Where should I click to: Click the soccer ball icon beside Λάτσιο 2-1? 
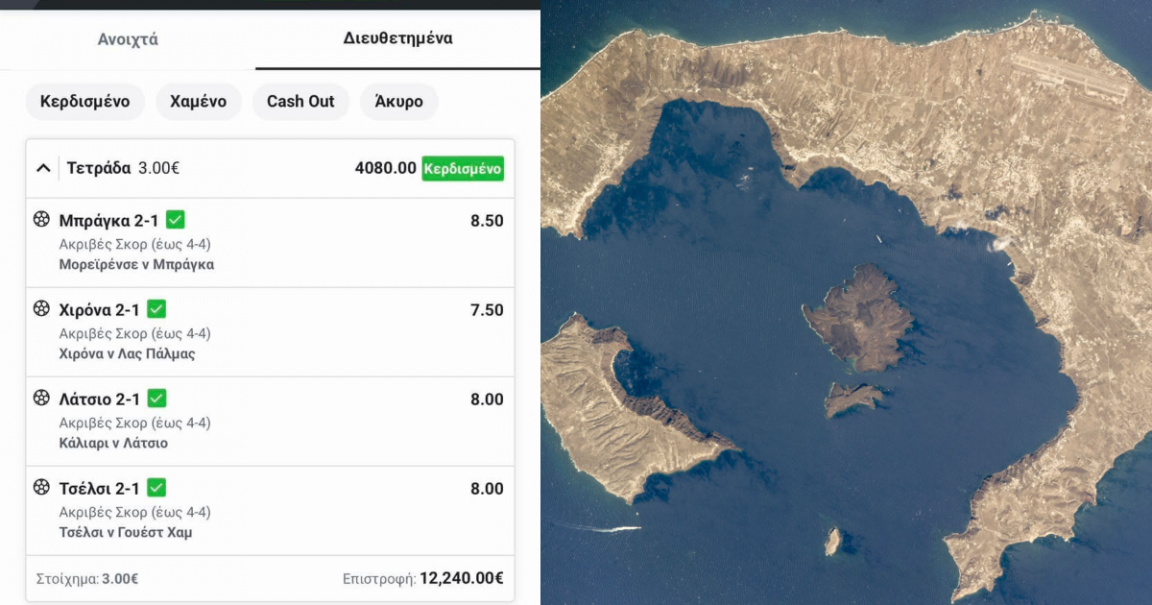tap(41, 398)
